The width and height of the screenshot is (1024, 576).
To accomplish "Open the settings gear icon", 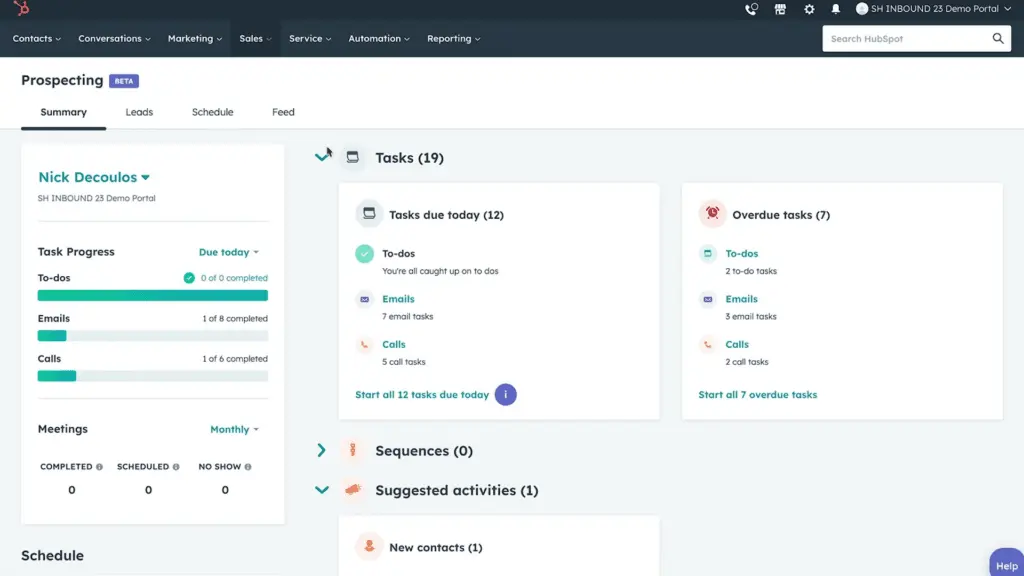I will [809, 9].
